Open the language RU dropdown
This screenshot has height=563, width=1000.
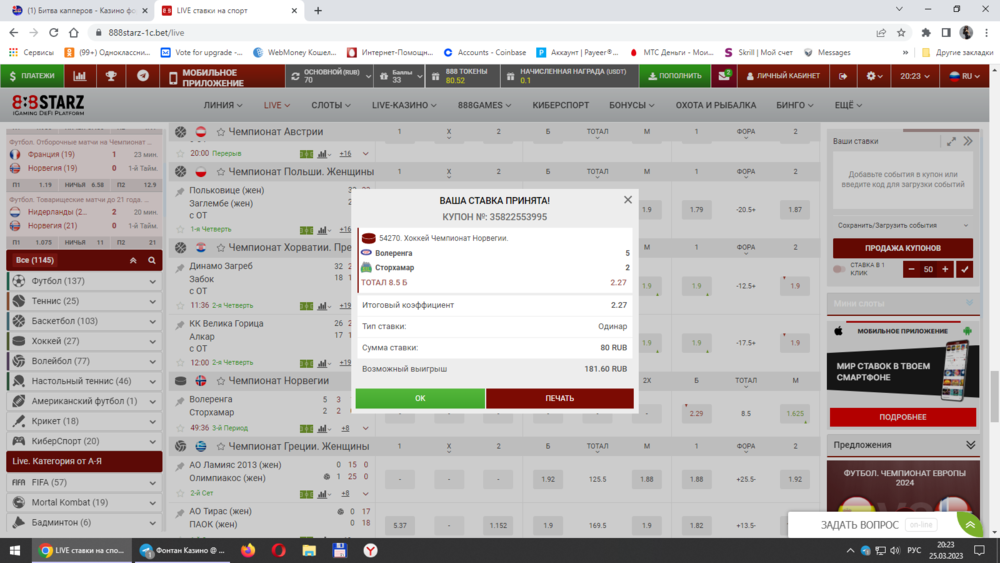[x=964, y=76]
